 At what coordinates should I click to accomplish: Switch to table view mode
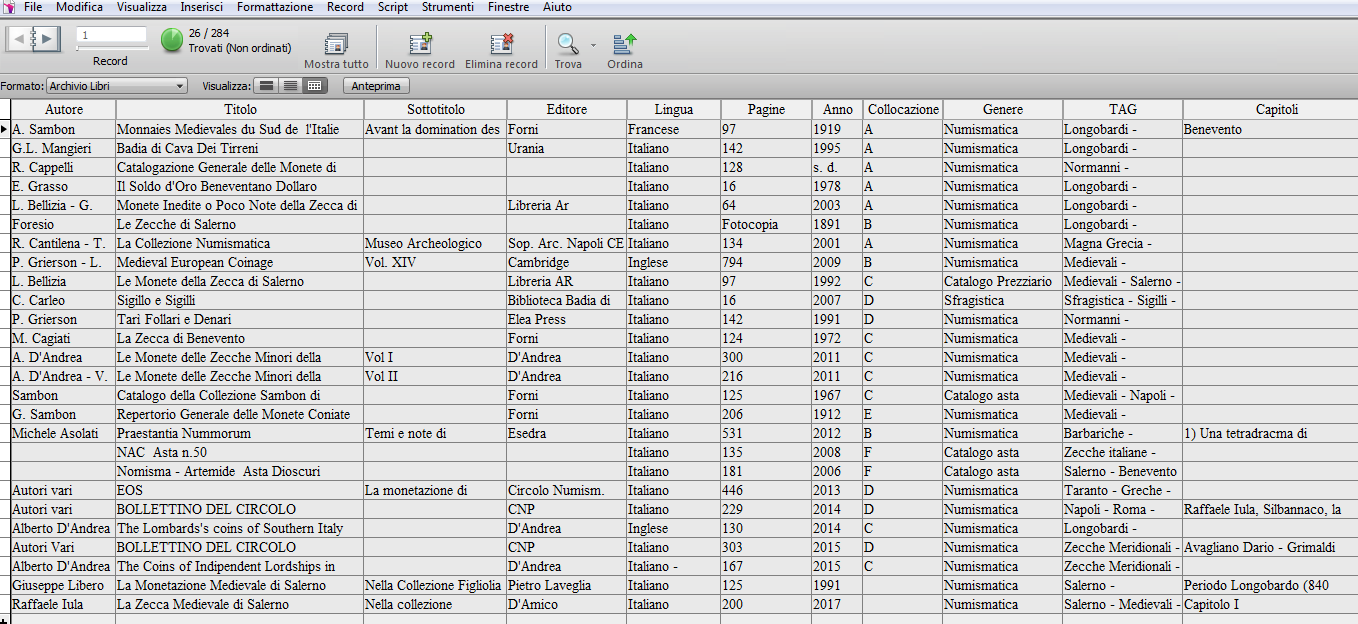[314, 86]
